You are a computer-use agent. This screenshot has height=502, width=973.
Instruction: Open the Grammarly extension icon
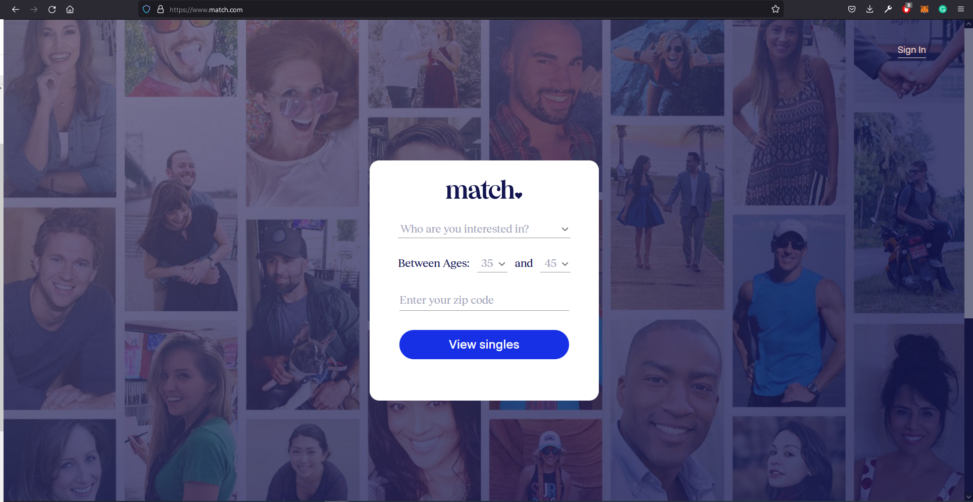tap(943, 9)
